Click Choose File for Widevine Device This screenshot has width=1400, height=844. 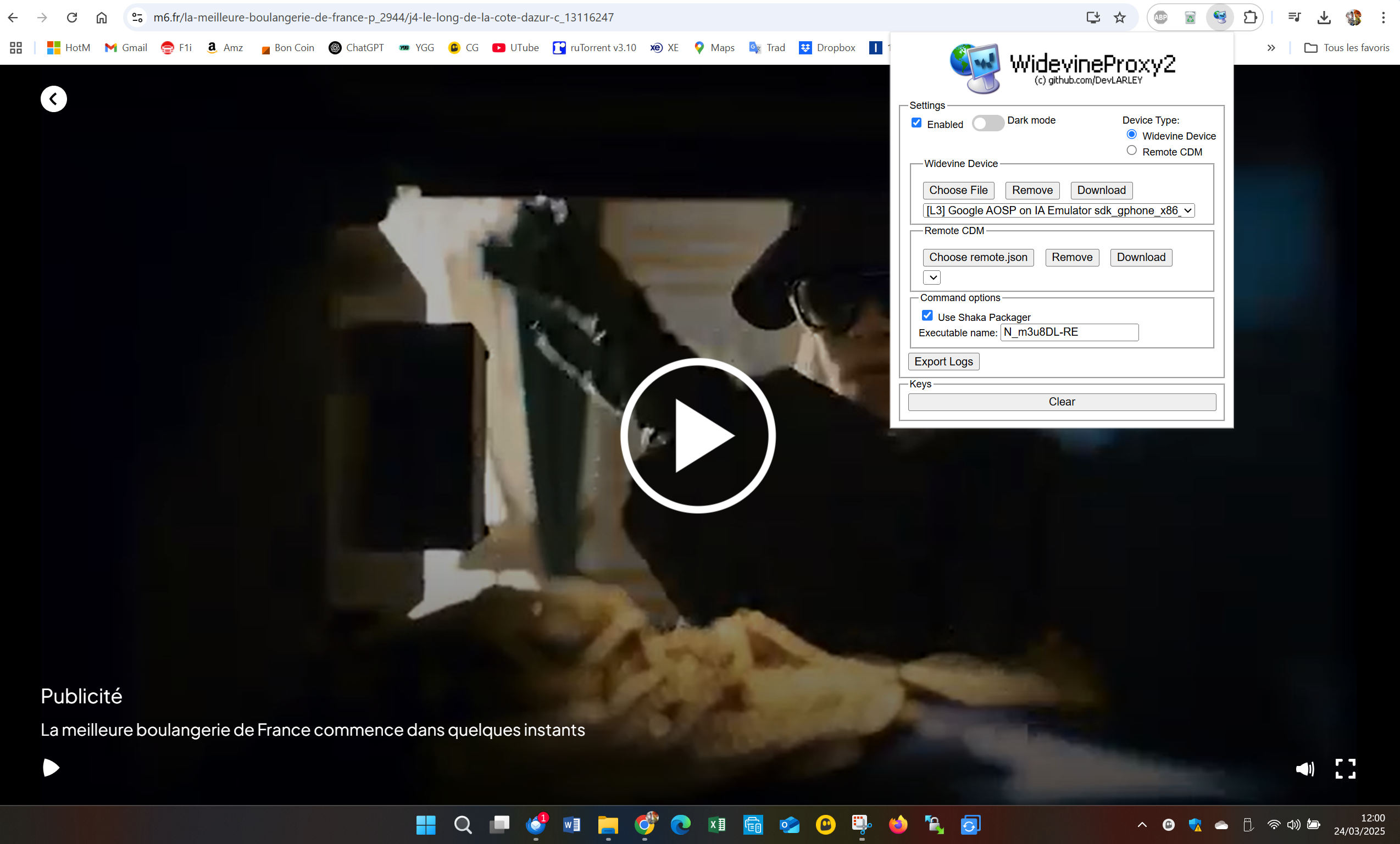958,191
